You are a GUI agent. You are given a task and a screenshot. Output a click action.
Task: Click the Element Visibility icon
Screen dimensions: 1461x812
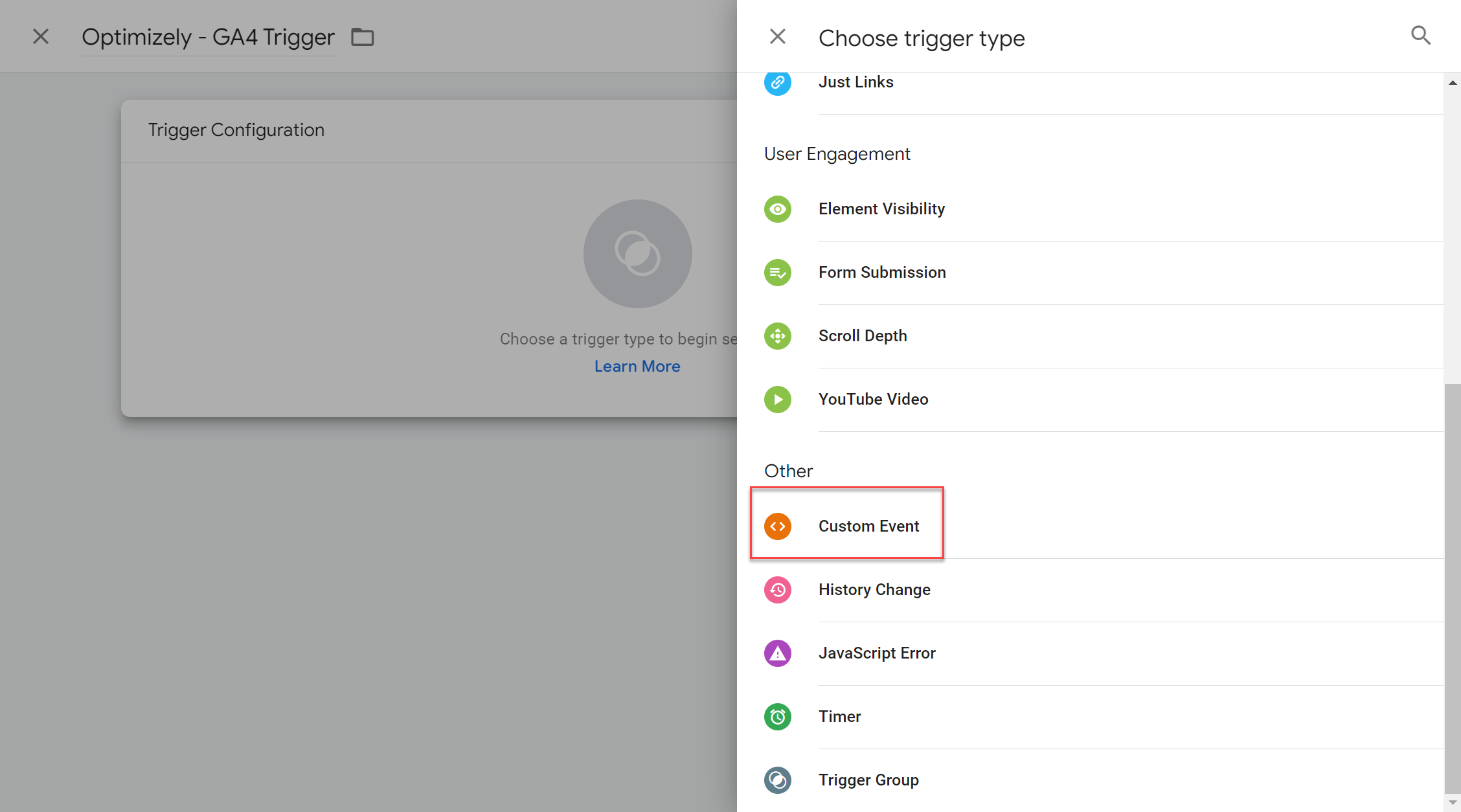click(779, 209)
